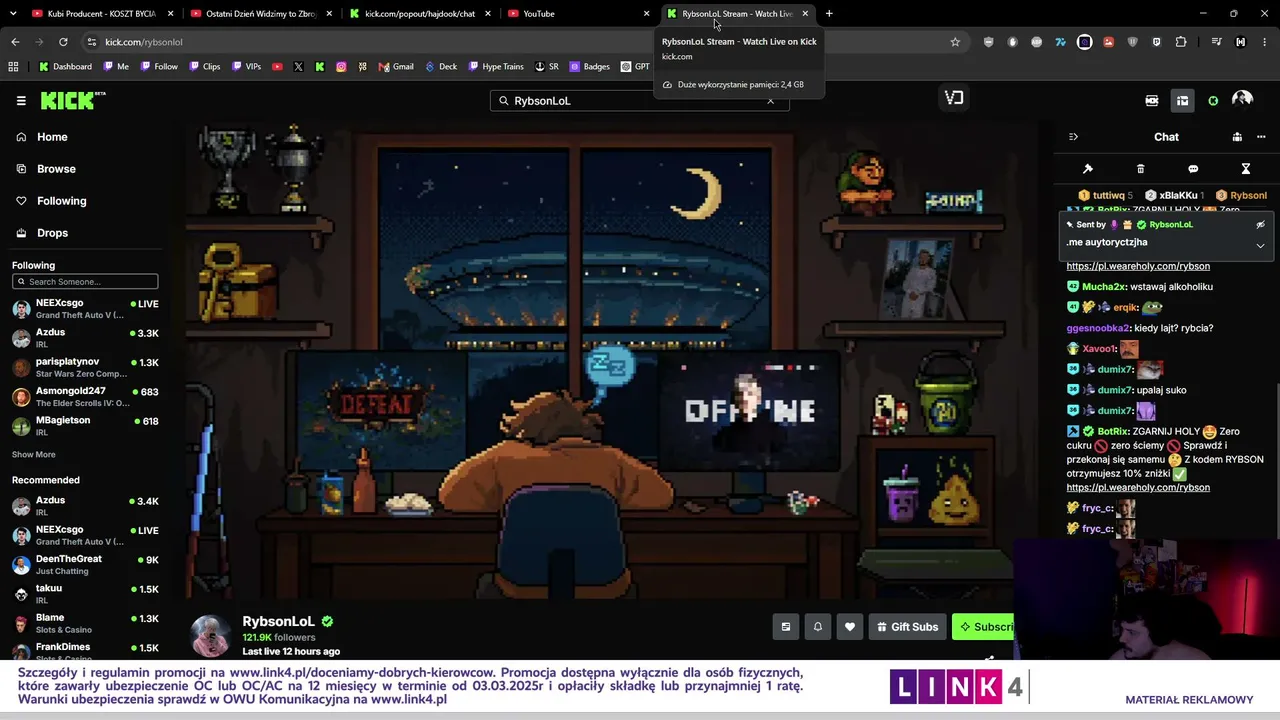Screen dimensions: 1280x720
Task: Open Hype Trains bookmark
Action: pyautogui.click(x=496, y=67)
